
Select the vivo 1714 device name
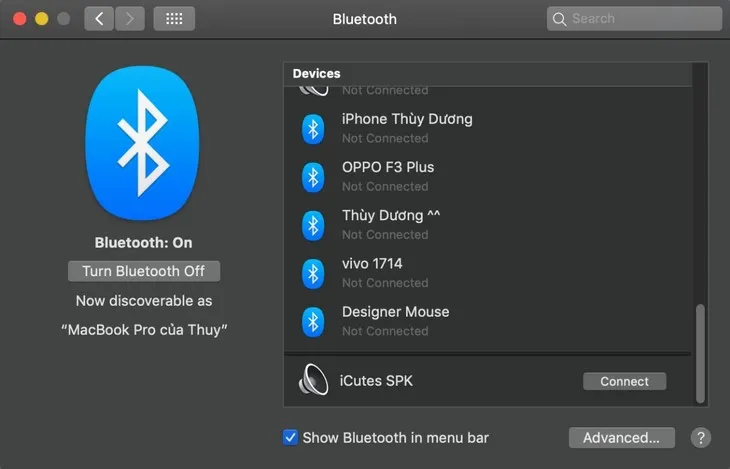pyautogui.click(x=372, y=264)
